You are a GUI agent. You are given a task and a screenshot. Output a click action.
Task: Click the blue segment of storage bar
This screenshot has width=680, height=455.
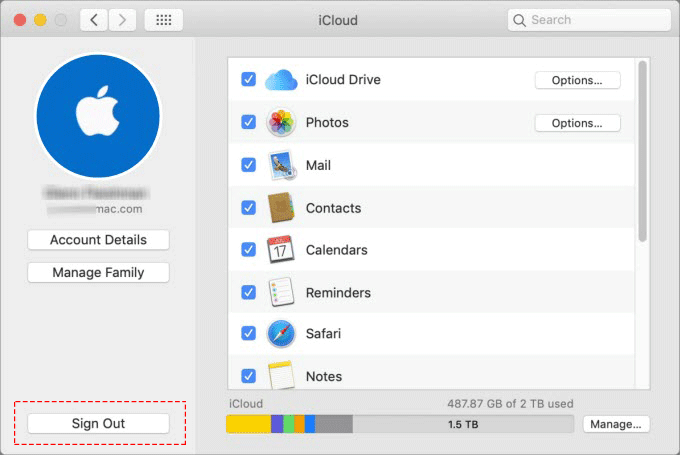[310, 424]
